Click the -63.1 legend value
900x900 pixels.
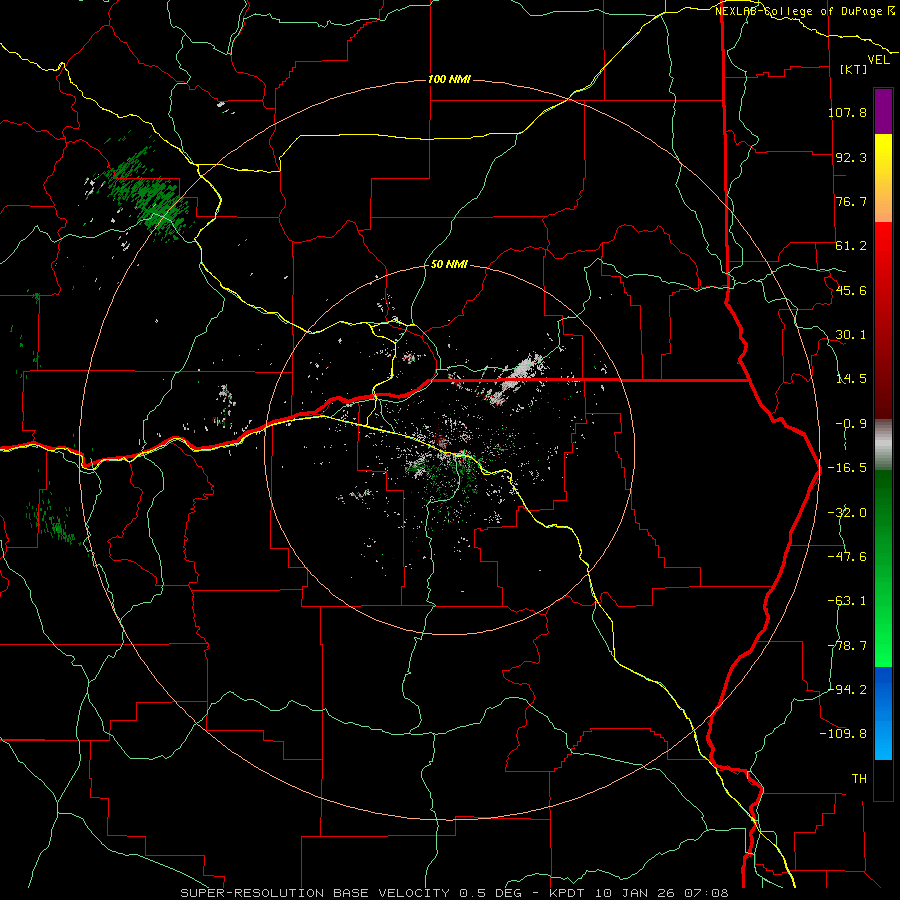(x=847, y=601)
